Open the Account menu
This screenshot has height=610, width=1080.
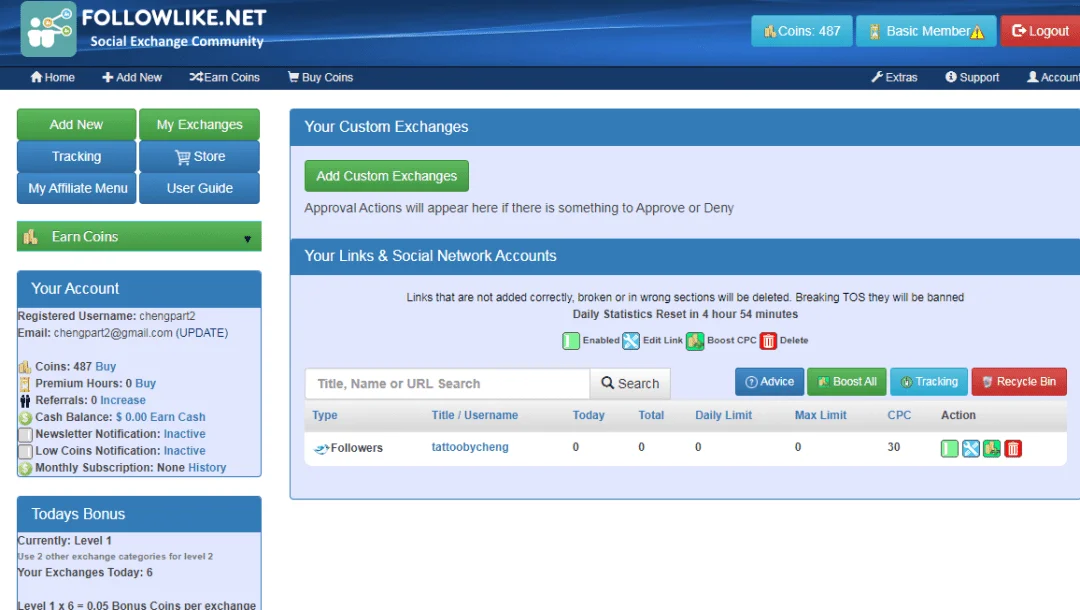(1053, 78)
